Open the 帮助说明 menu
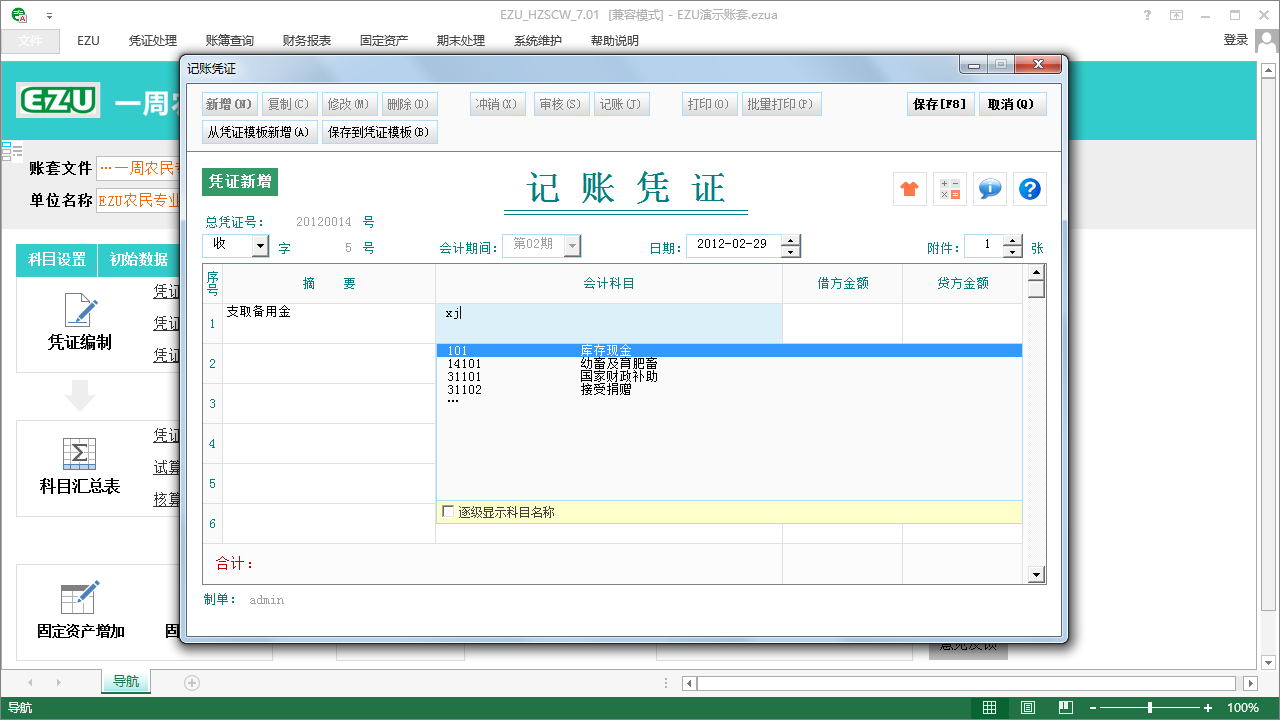The height and width of the screenshot is (720, 1280). click(615, 41)
